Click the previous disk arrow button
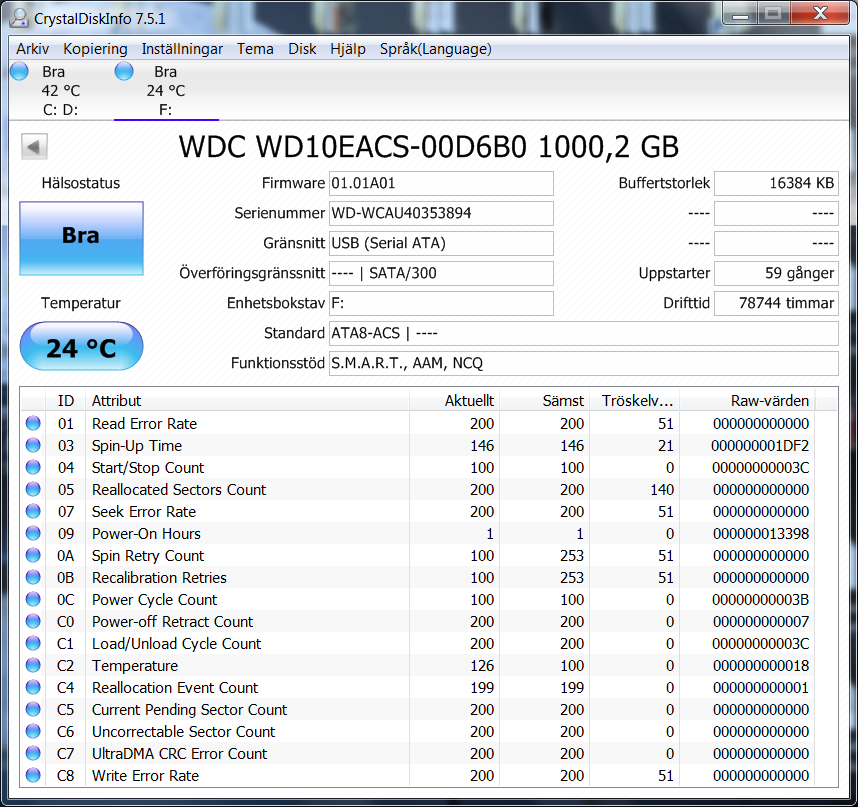858x807 pixels. tap(34, 147)
